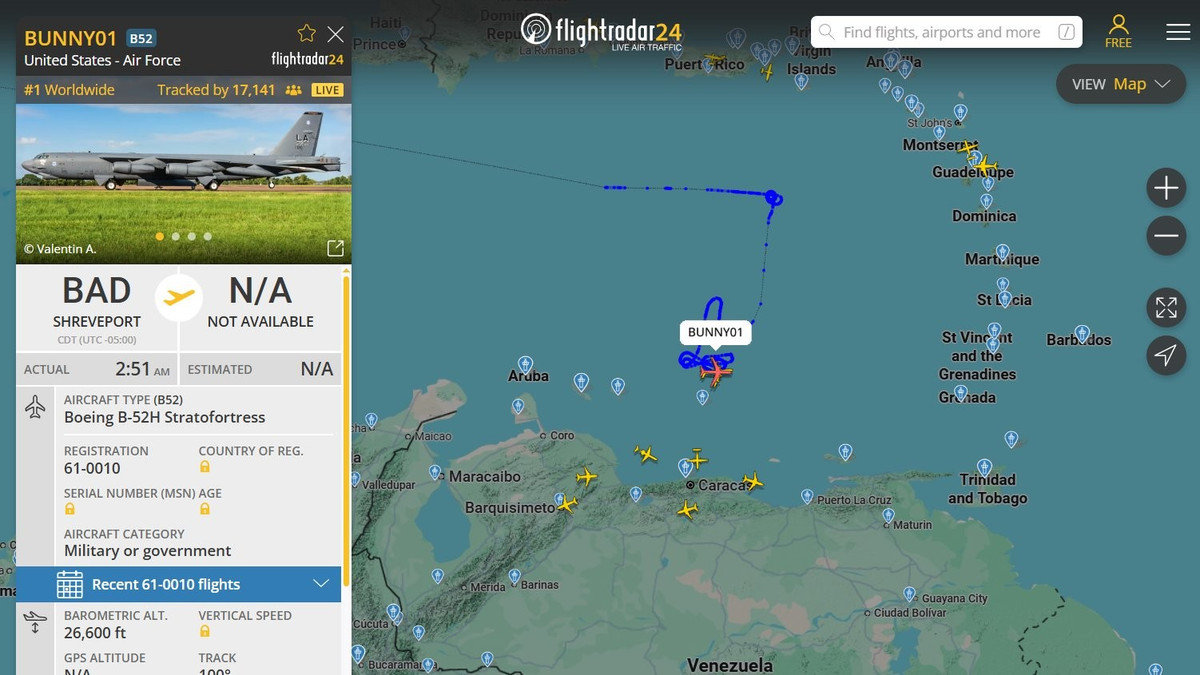Screen dimensions: 1200x675
Task: Add BUNNY01 to favorites with star icon
Action: click(306, 34)
